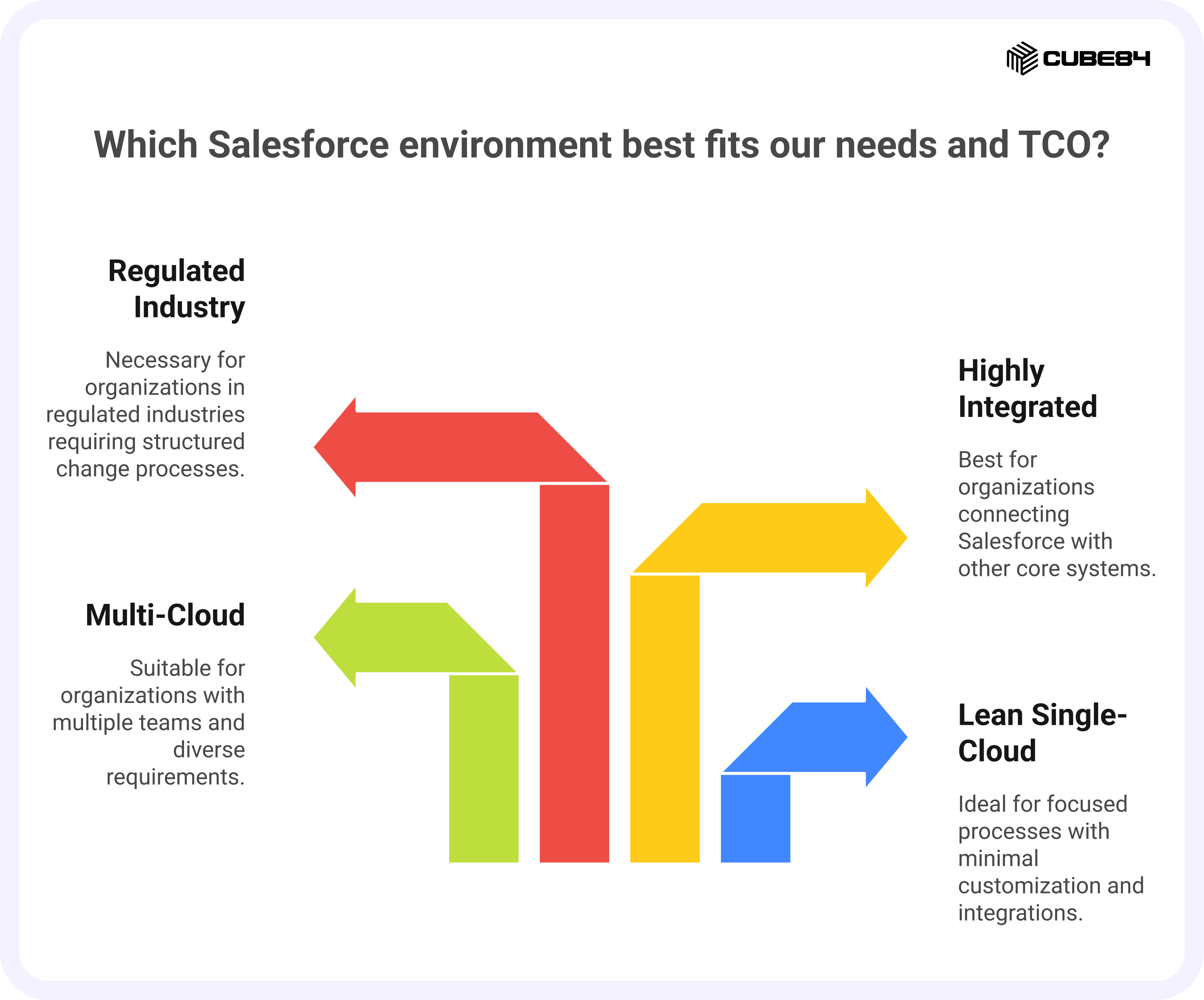The height and width of the screenshot is (1000, 1204).
Task: Click the CUBE84 logo
Action: click(1078, 58)
